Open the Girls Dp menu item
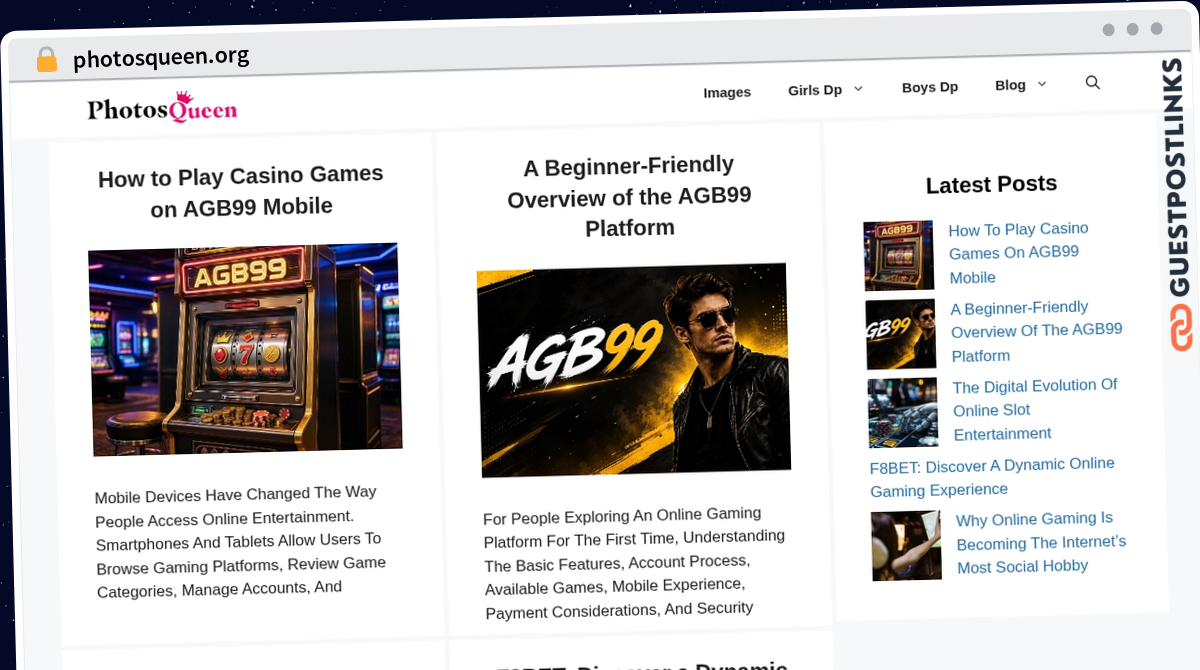Viewport: 1200px width, 670px height. pos(815,90)
